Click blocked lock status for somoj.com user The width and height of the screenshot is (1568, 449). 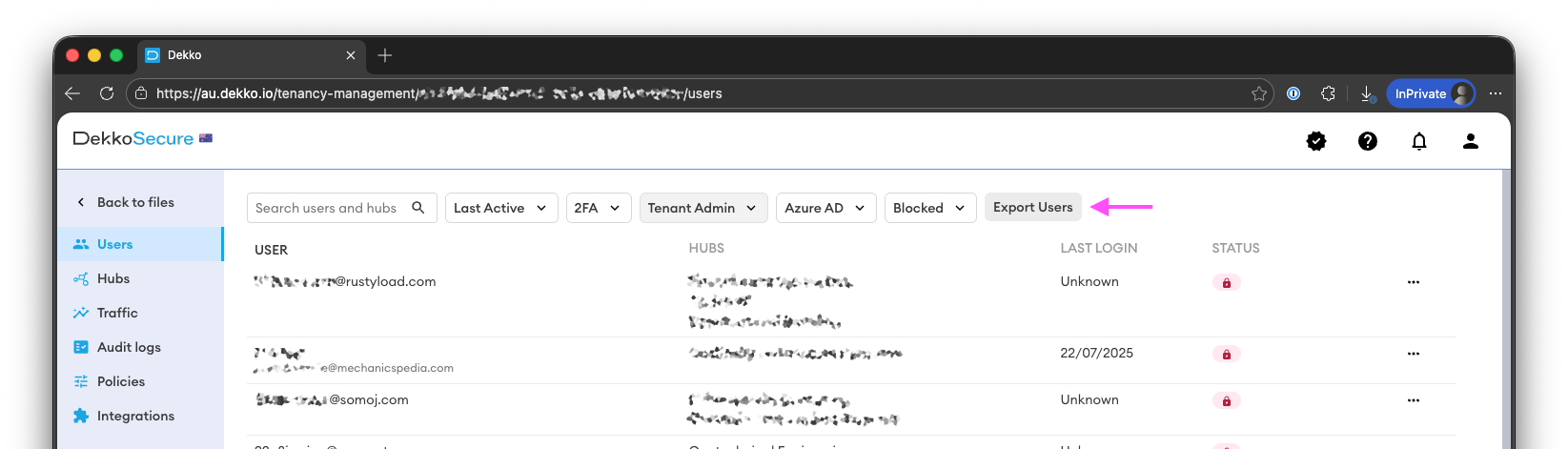1227,401
